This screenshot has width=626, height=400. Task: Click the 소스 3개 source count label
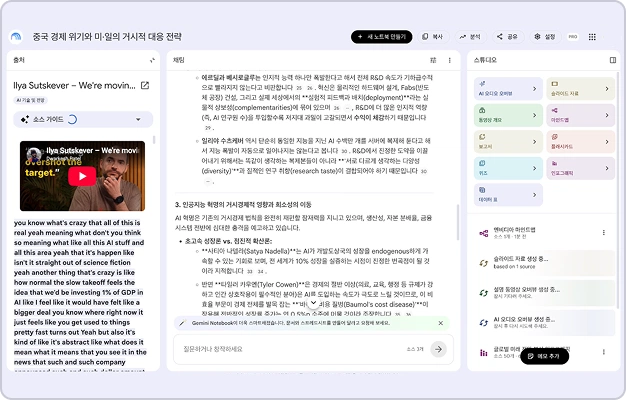click(415, 349)
